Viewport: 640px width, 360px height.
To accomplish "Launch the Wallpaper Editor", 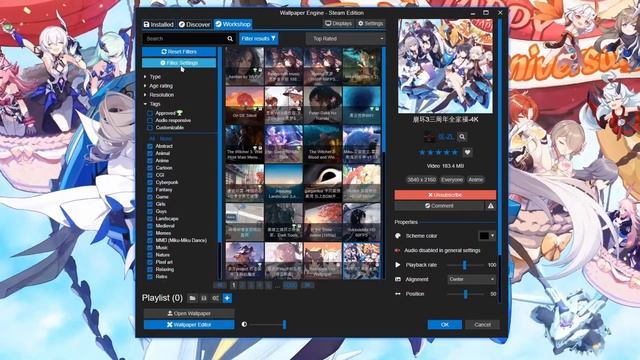I will 189,324.
